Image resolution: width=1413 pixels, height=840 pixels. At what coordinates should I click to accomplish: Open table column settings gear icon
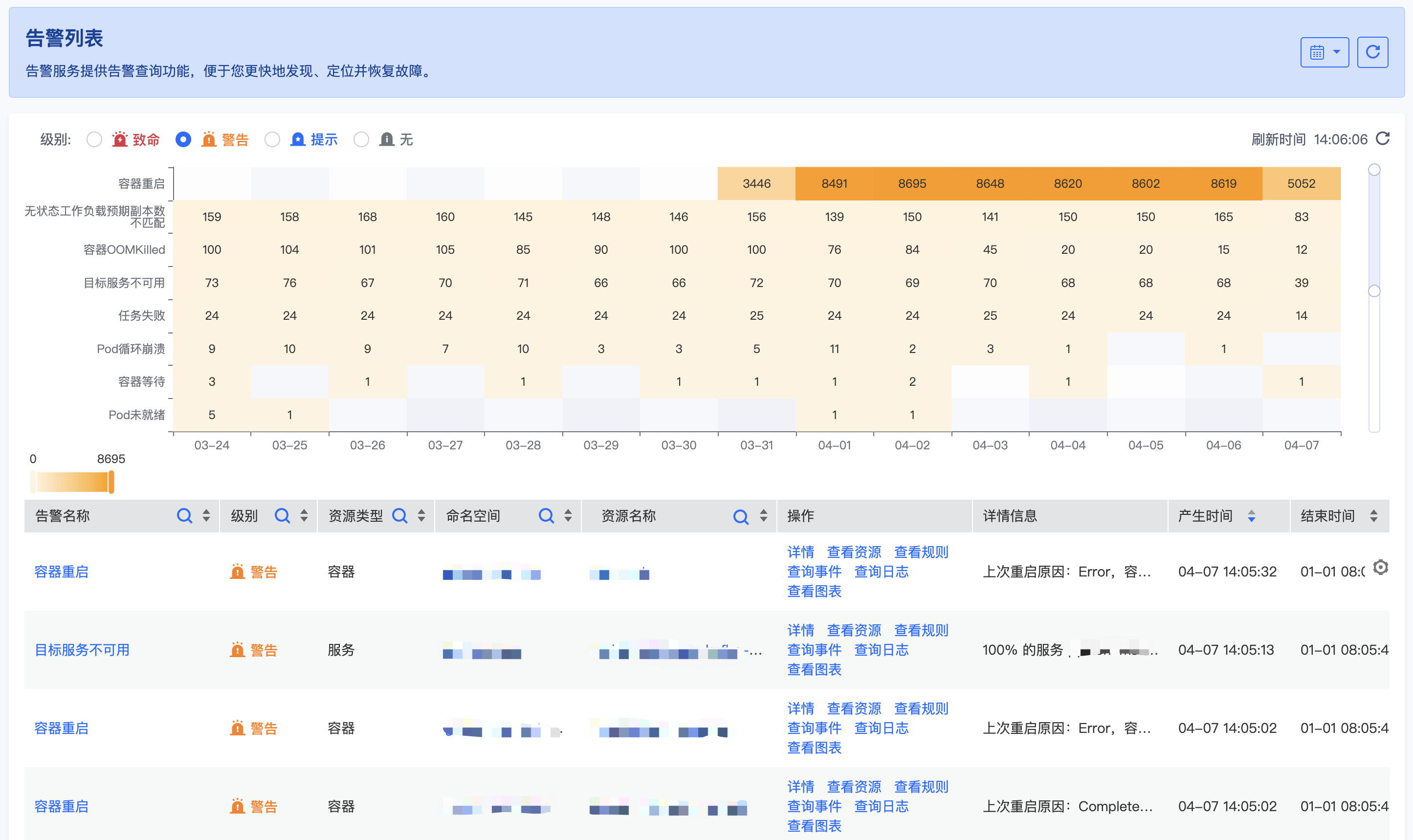point(1381,567)
